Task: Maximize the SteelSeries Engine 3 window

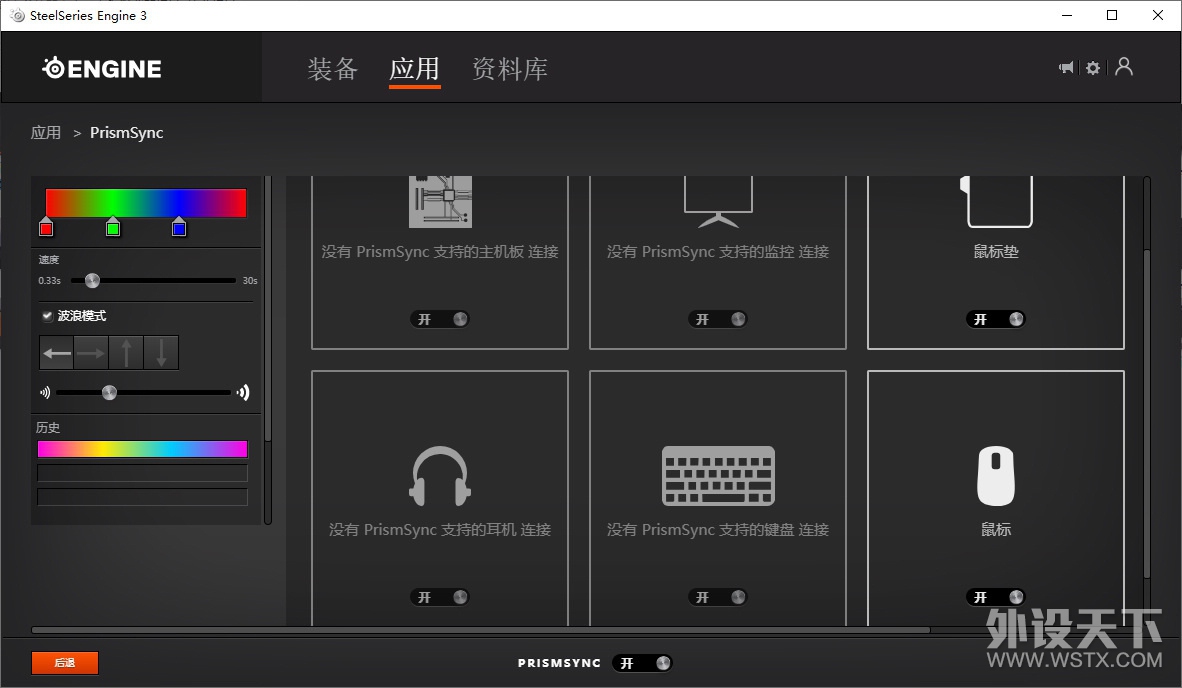Action: tap(1112, 15)
